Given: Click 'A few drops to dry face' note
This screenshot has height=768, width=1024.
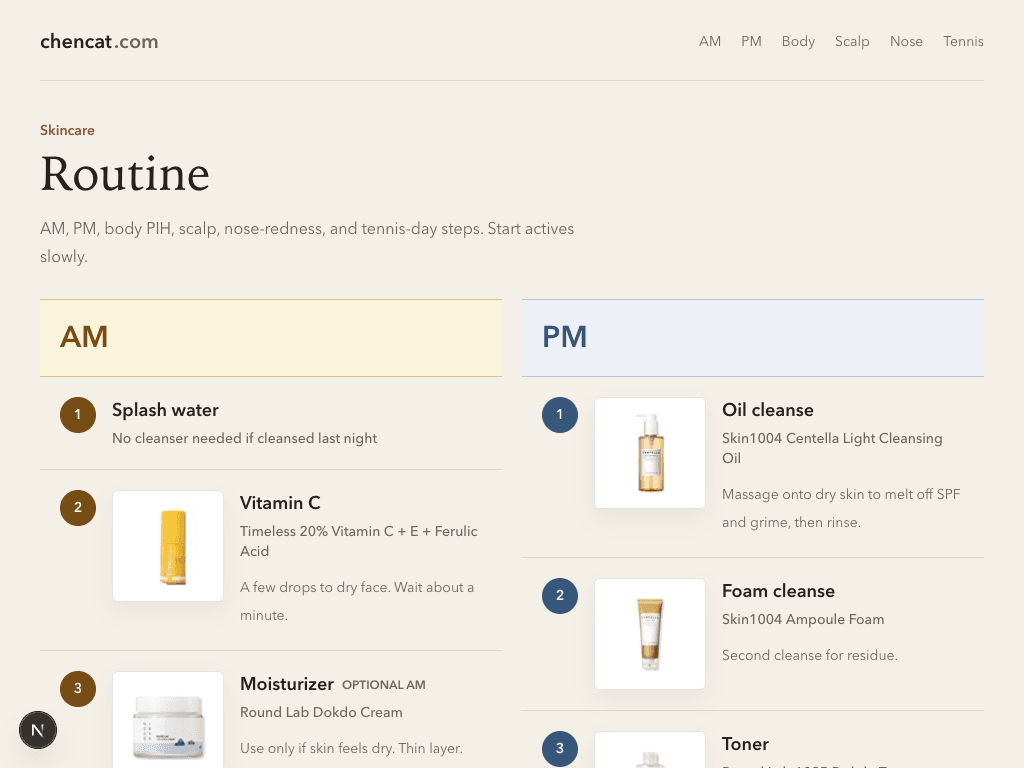Looking at the screenshot, I should tap(357, 601).
